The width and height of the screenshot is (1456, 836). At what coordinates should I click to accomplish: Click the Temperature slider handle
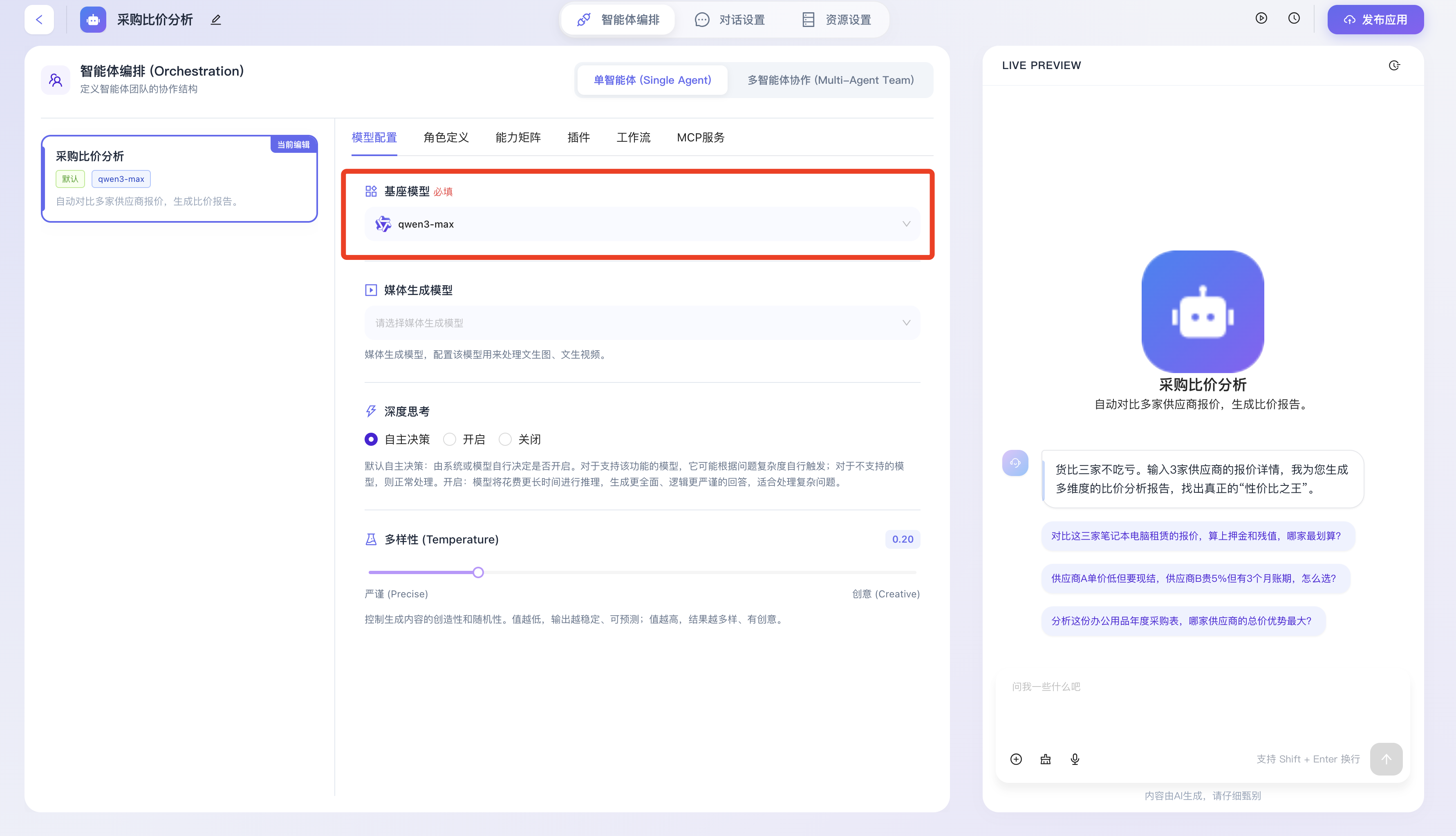[x=478, y=572]
